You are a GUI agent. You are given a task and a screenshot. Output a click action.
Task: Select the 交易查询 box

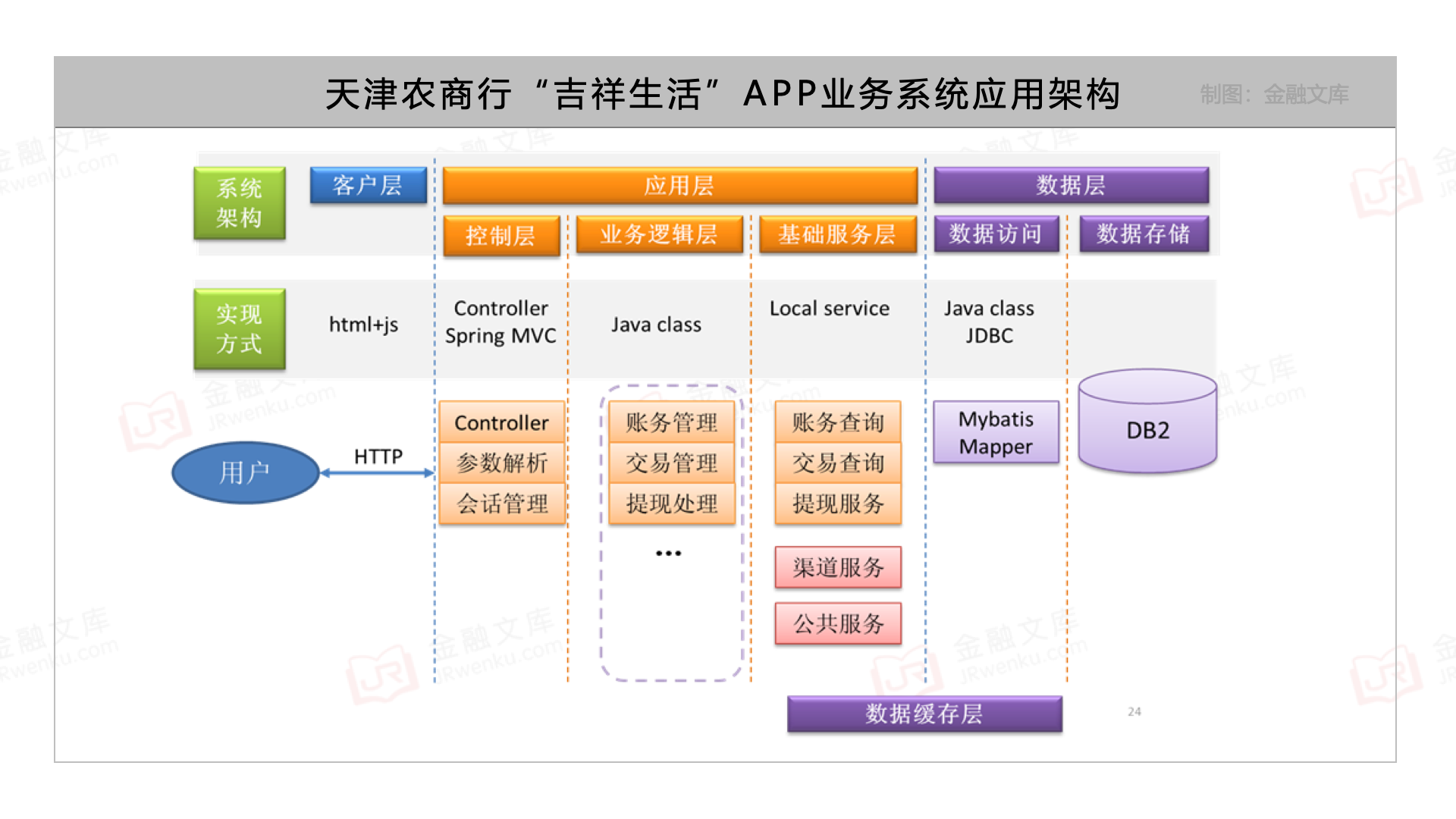[x=838, y=463]
